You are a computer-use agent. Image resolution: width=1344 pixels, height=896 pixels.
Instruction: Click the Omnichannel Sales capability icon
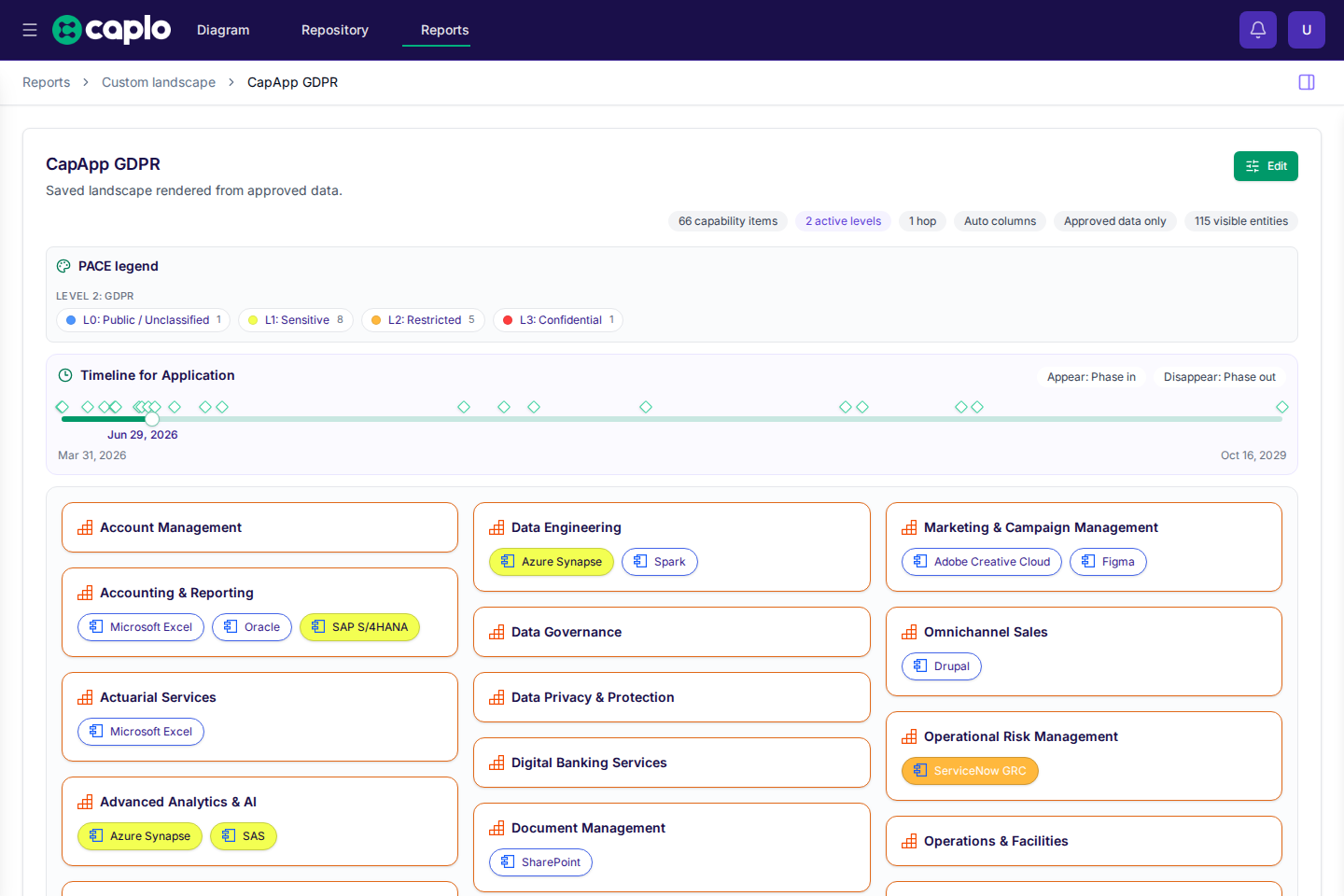(x=909, y=632)
